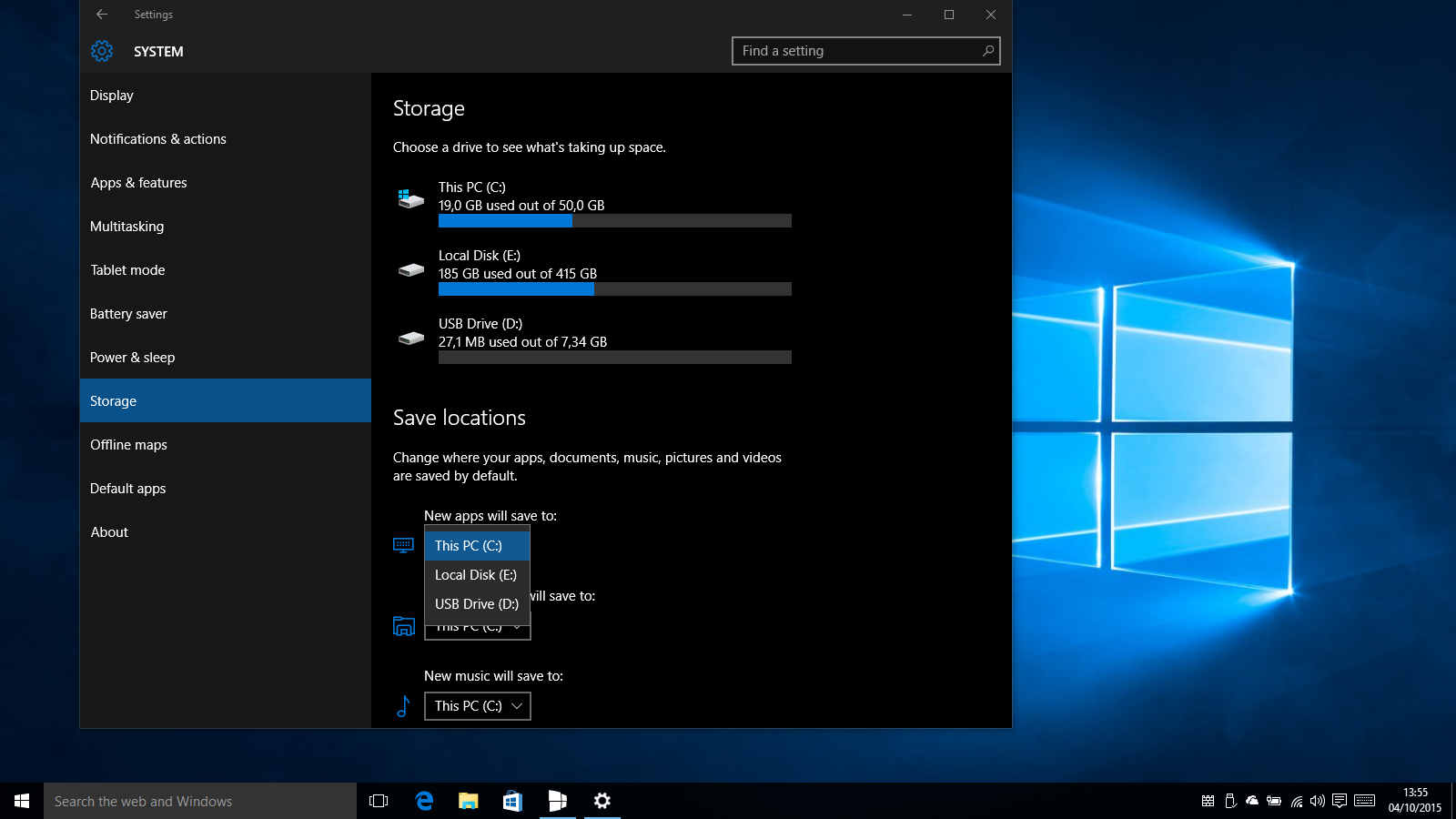Viewport: 1456px width, 819px height.
Task: Click the New music will save to label
Action: 493,676
